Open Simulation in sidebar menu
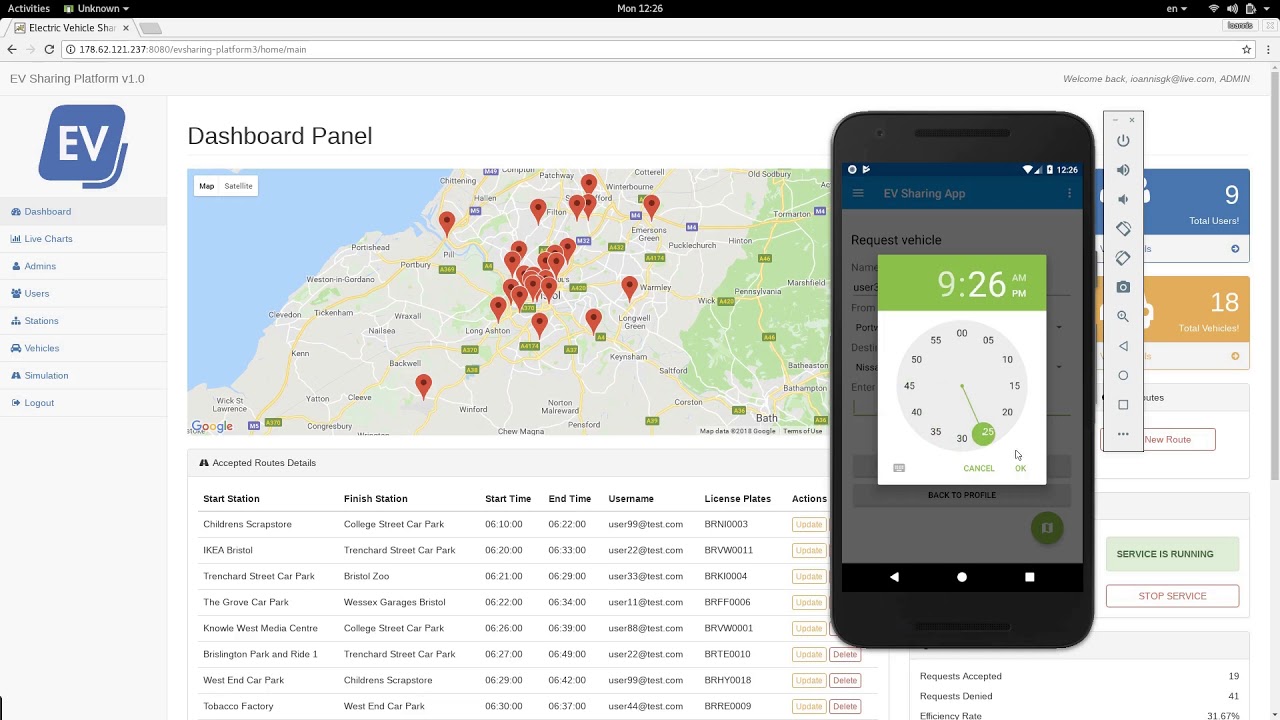Viewport: 1280px width, 720px height. [x=46, y=376]
